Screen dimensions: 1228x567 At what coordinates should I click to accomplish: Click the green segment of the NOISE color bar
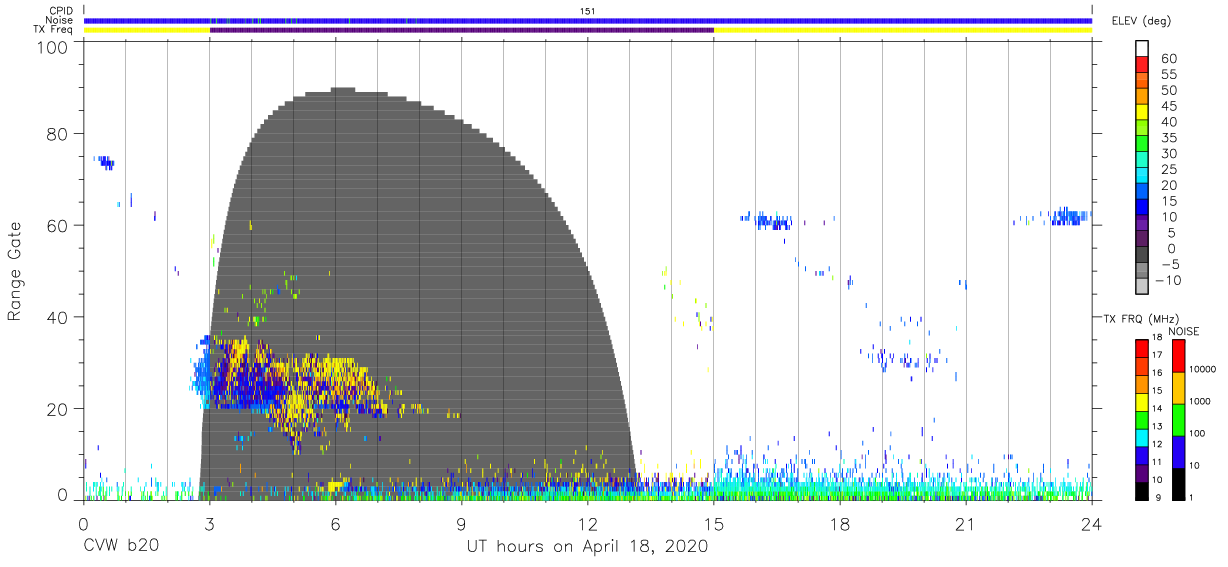pos(1178,420)
